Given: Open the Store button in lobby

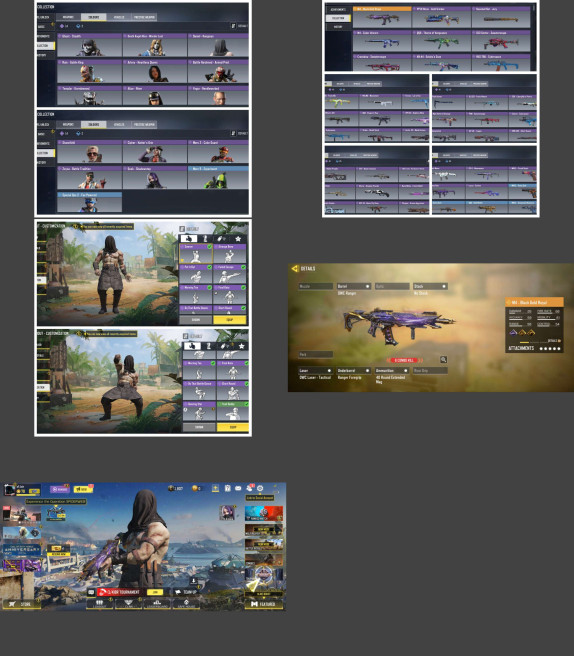Looking at the screenshot, I should 21,604.
